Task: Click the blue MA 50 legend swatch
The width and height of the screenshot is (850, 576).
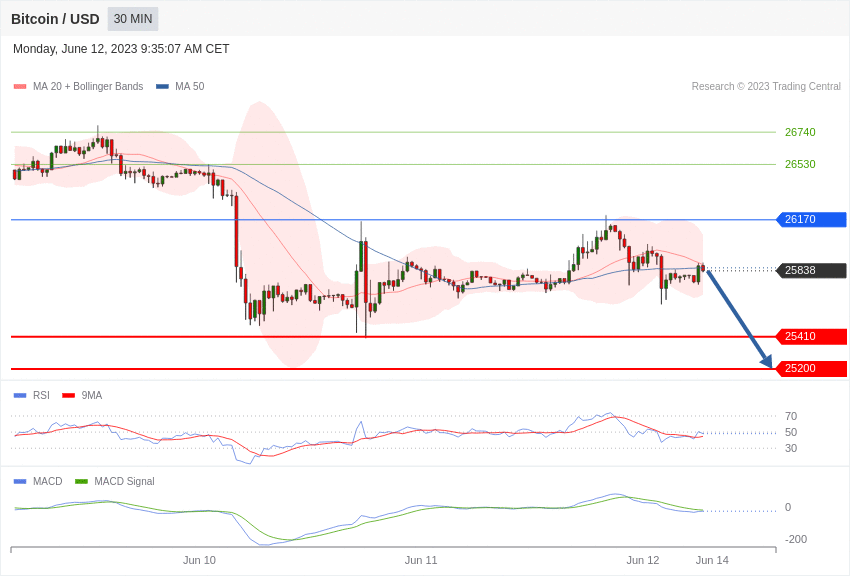Action: coord(162,86)
